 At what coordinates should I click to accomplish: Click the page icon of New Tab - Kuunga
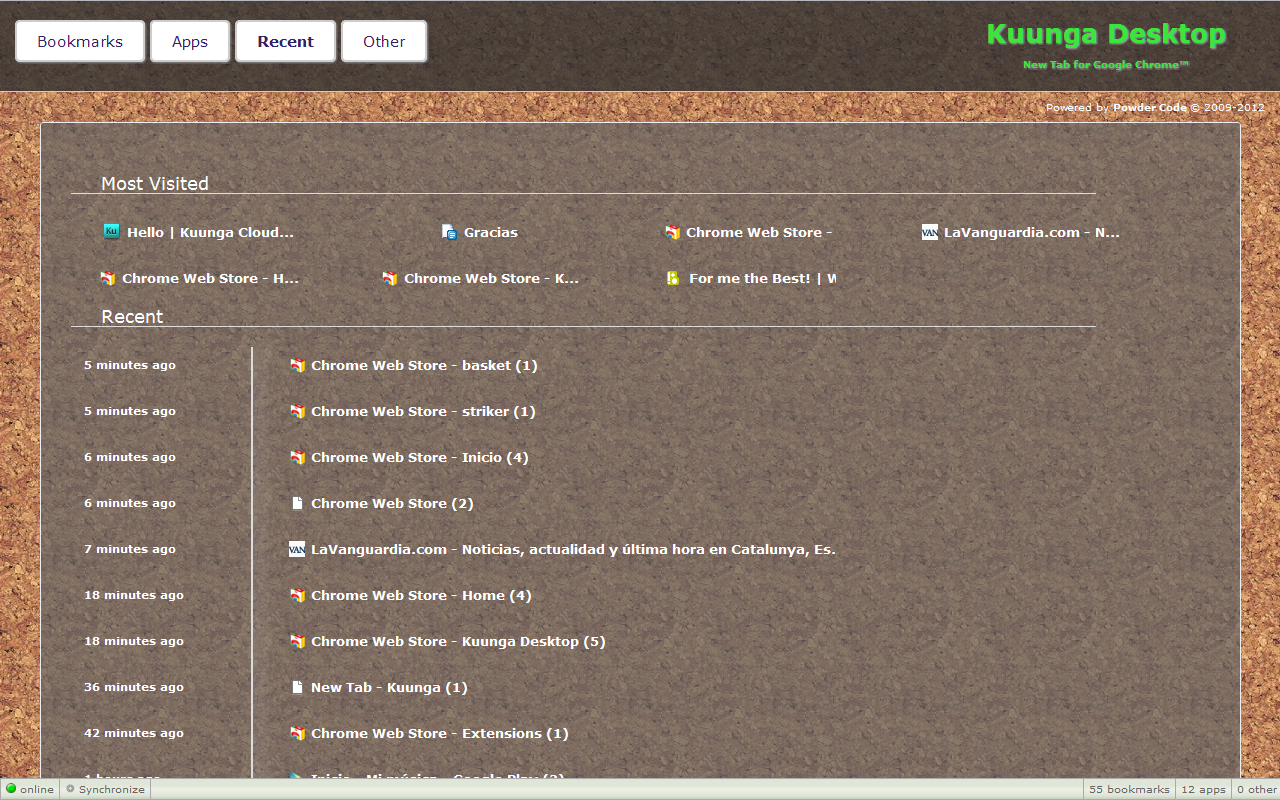pos(297,687)
